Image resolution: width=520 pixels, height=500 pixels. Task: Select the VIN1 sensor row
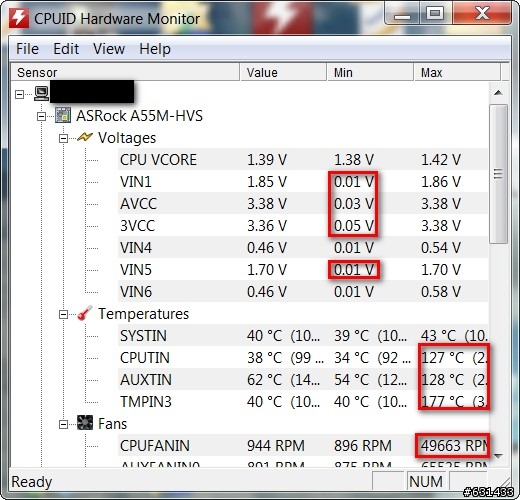pyautogui.click(x=303, y=181)
